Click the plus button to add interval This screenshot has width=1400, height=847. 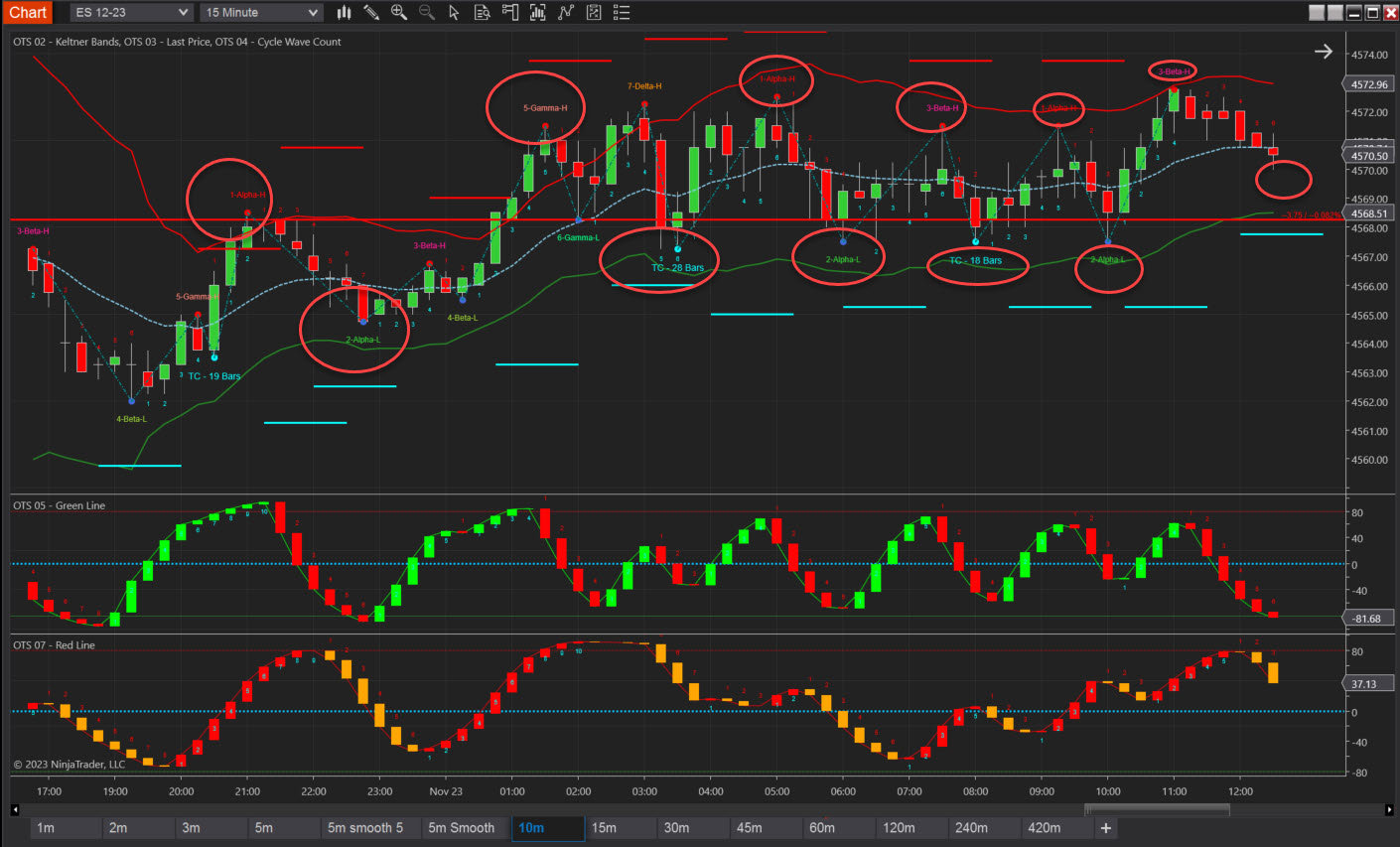(x=1105, y=827)
